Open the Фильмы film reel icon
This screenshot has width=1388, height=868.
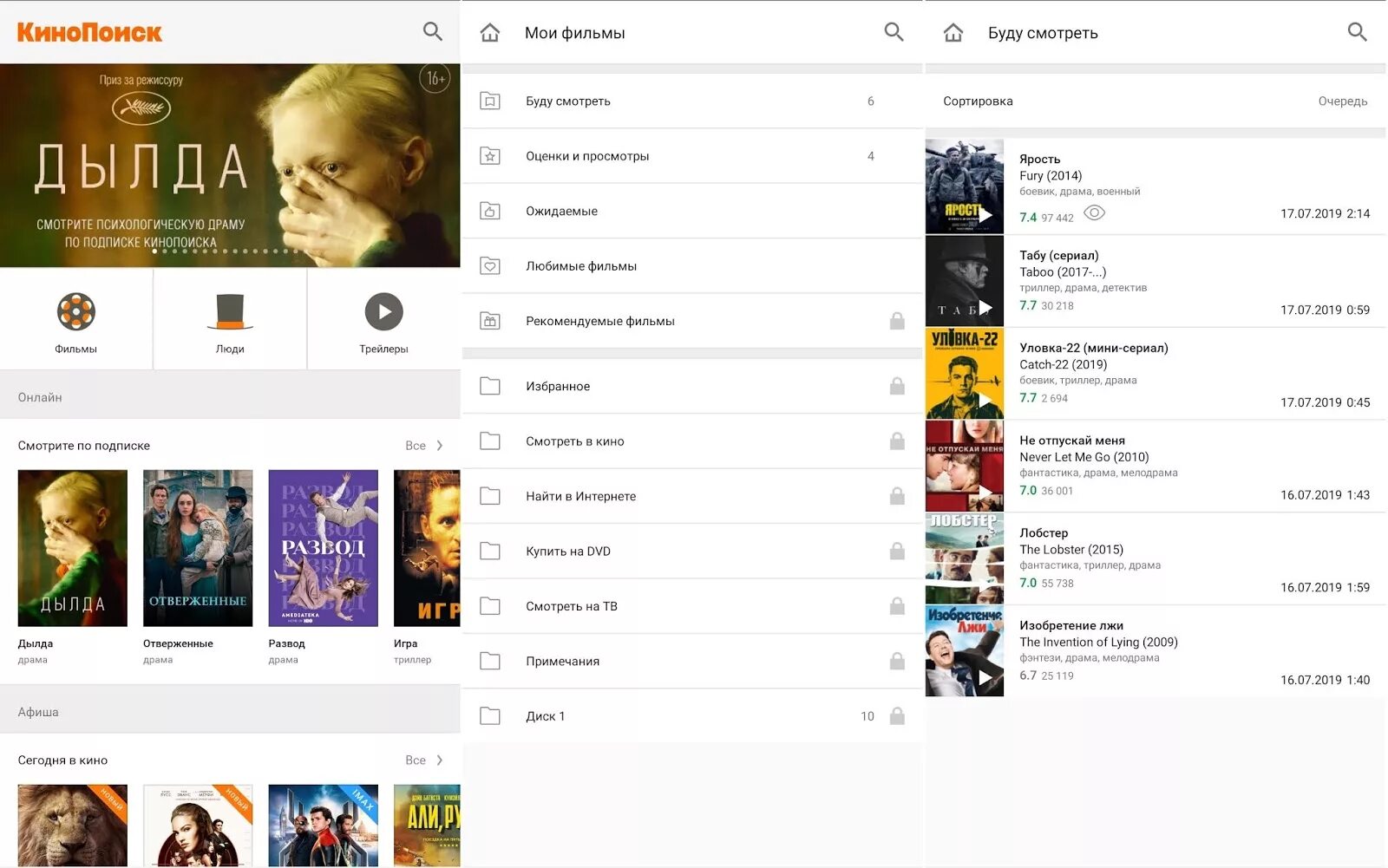(76, 312)
